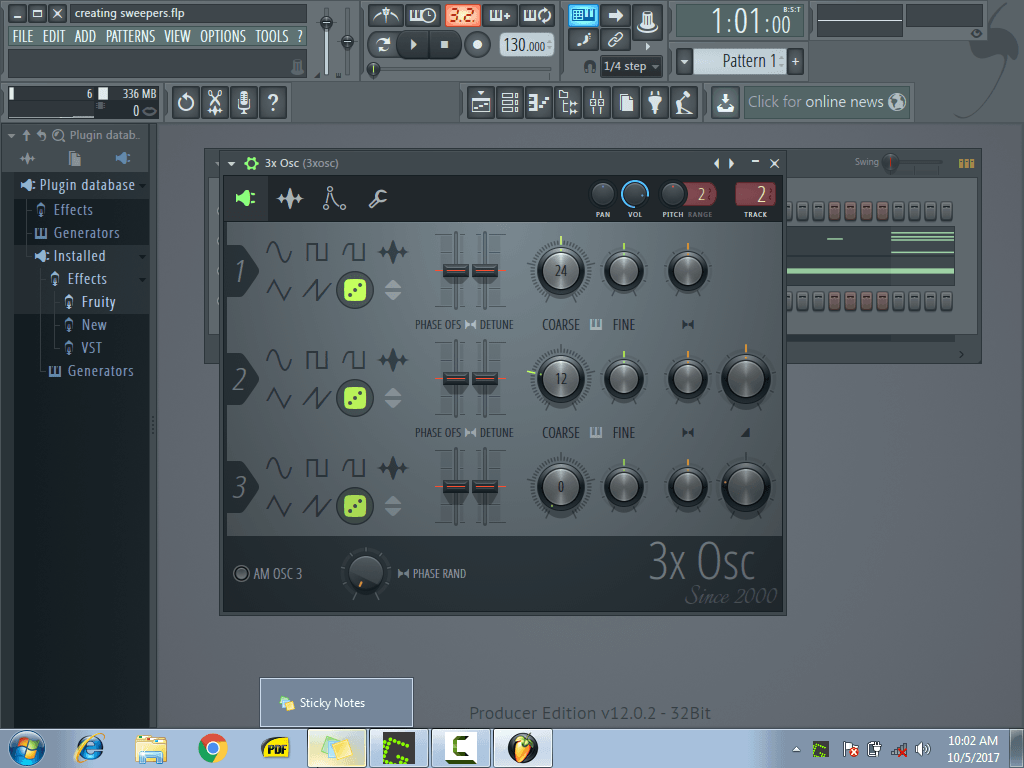Screen dimensions: 1024x768
Task: Open the channel rack icon
Action: 510,103
